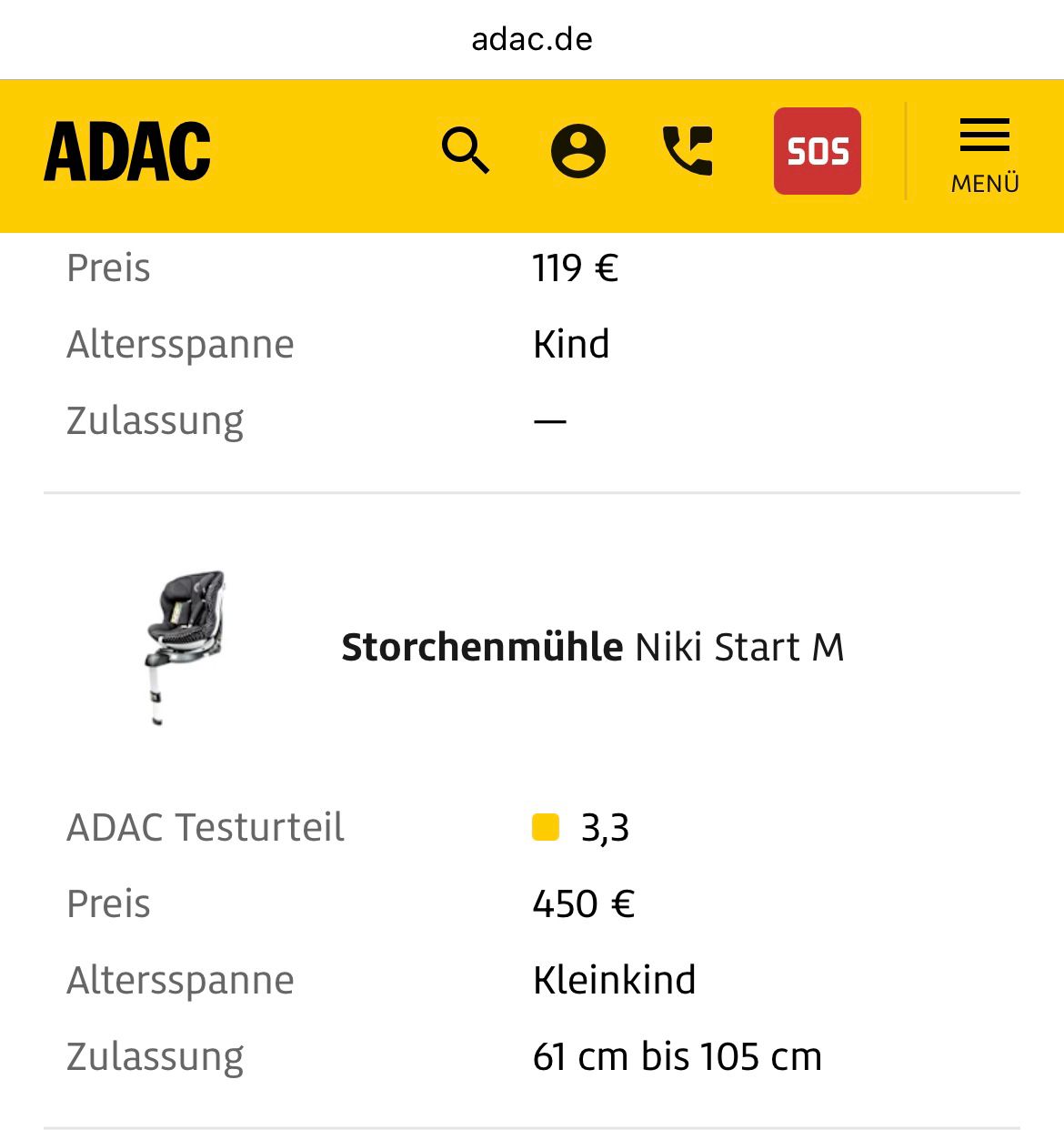Click the 119 € price value
The height and width of the screenshot is (1130, 1064).
click(x=575, y=268)
